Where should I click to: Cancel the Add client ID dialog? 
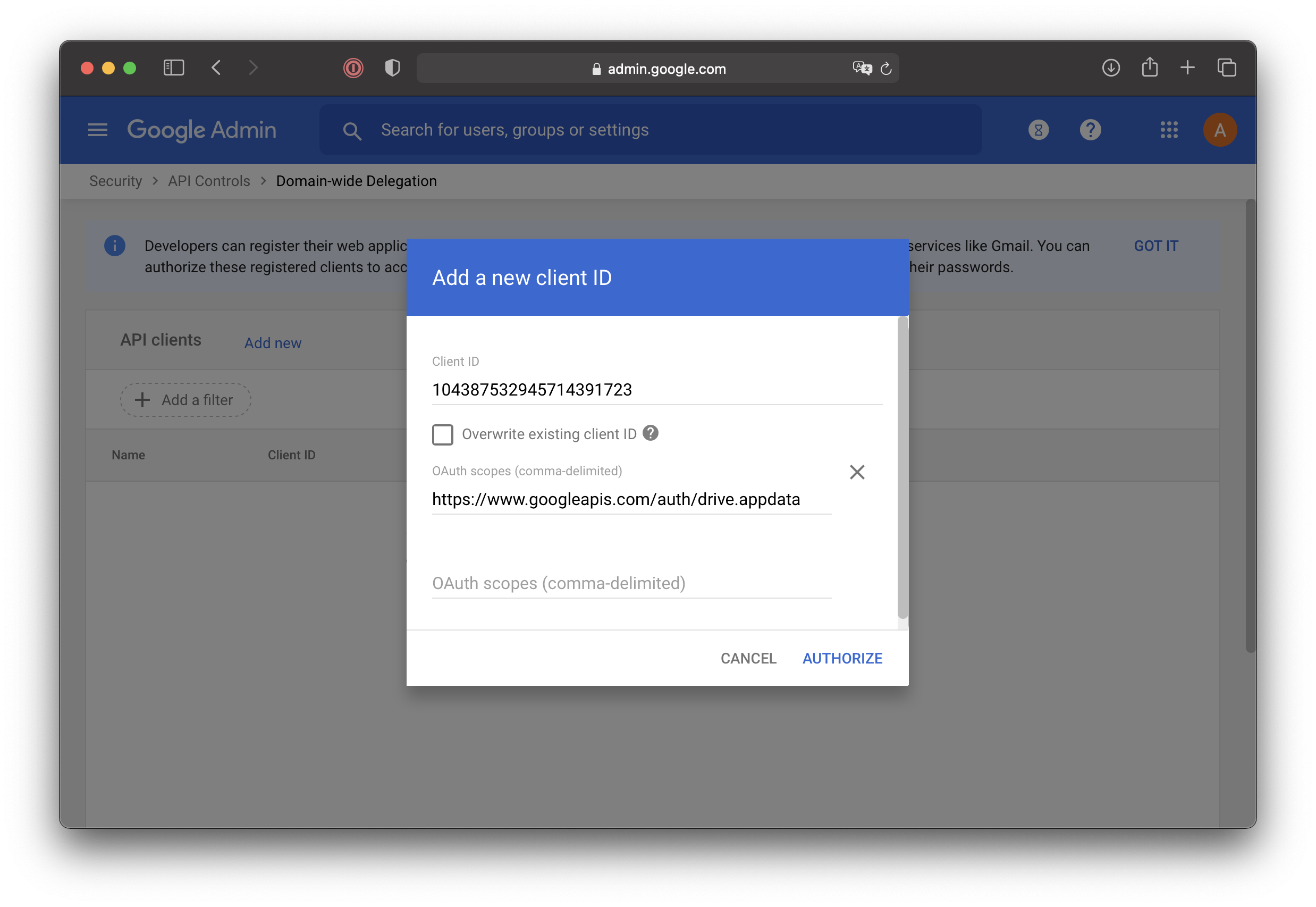click(x=748, y=658)
